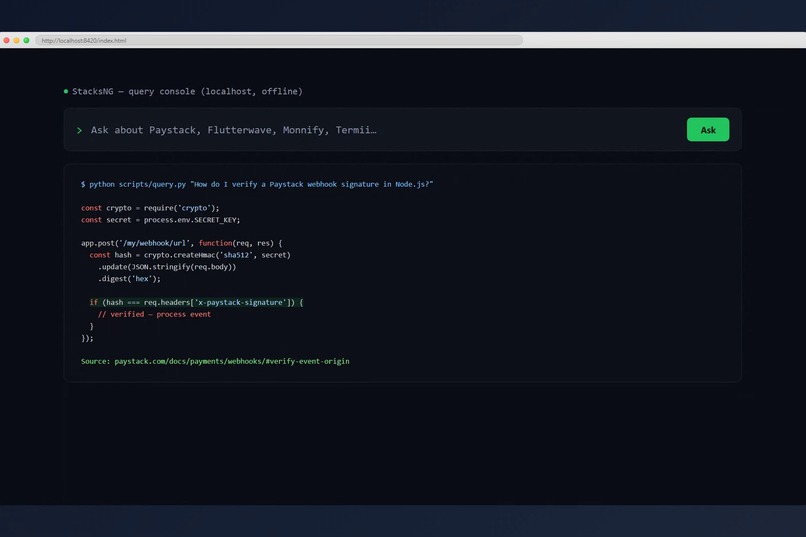The height and width of the screenshot is (537, 806).
Task: Click the ".digest('hex');" line
Action: click(x=129, y=279)
